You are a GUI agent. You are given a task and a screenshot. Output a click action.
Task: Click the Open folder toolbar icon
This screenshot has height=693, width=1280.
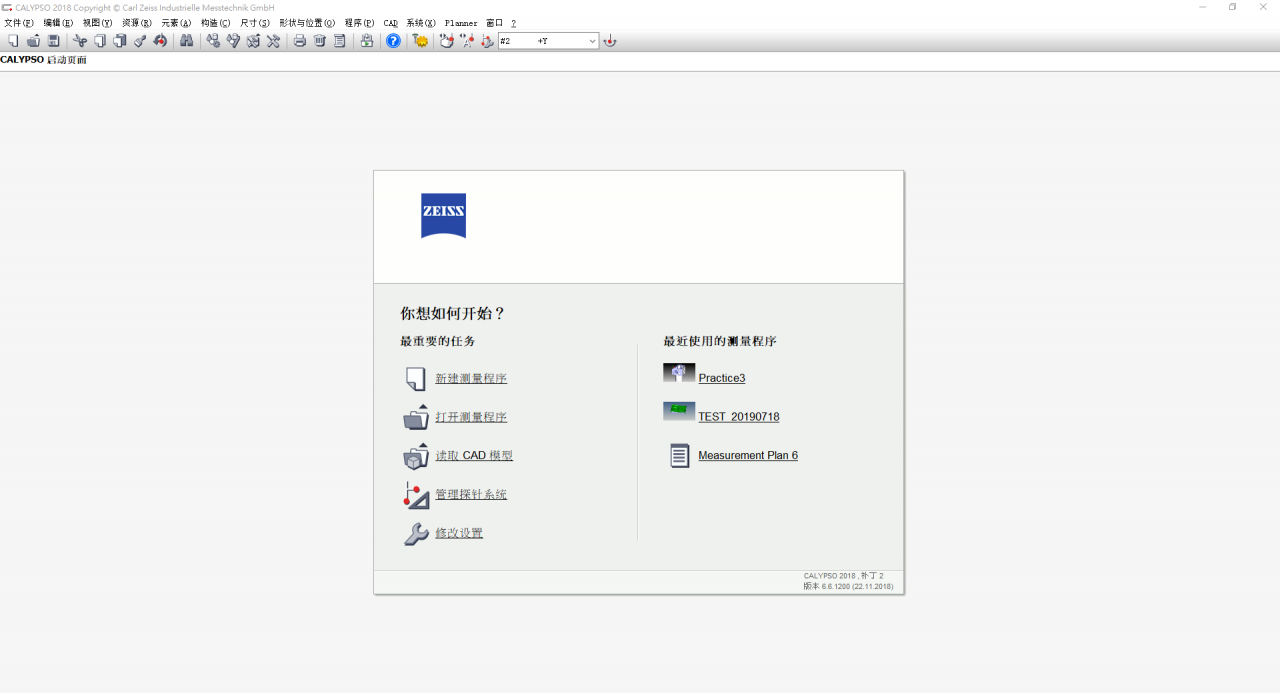33,41
